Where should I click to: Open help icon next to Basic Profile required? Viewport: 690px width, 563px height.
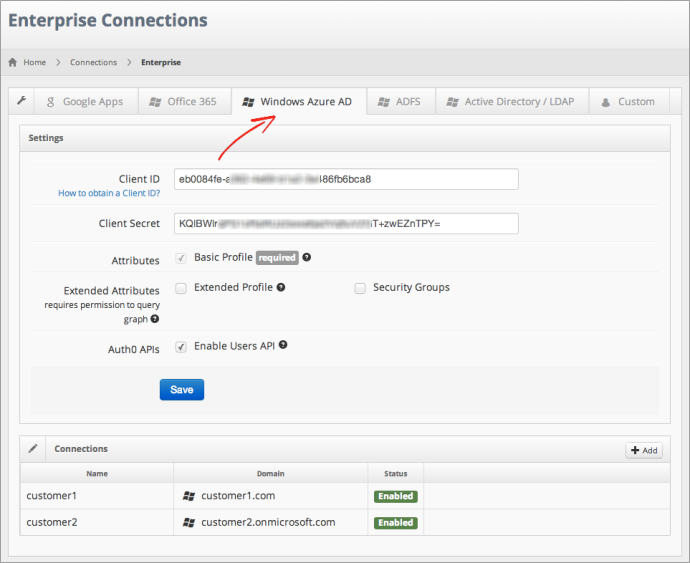click(x=307, y=257)
